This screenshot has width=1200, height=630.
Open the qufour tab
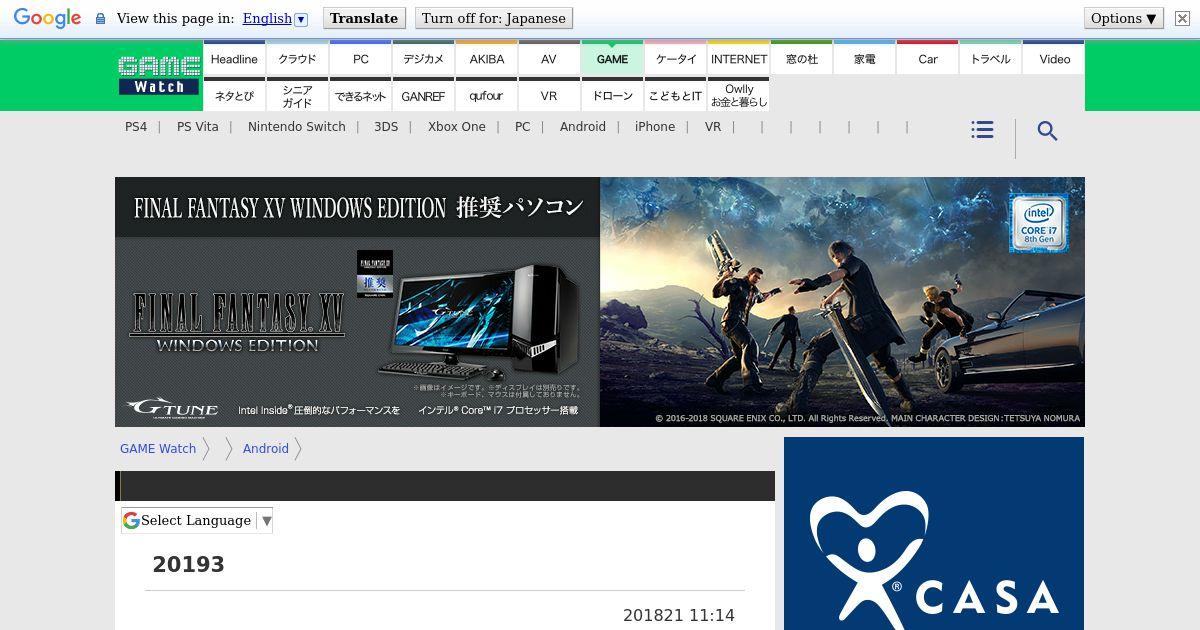(486, 95)
